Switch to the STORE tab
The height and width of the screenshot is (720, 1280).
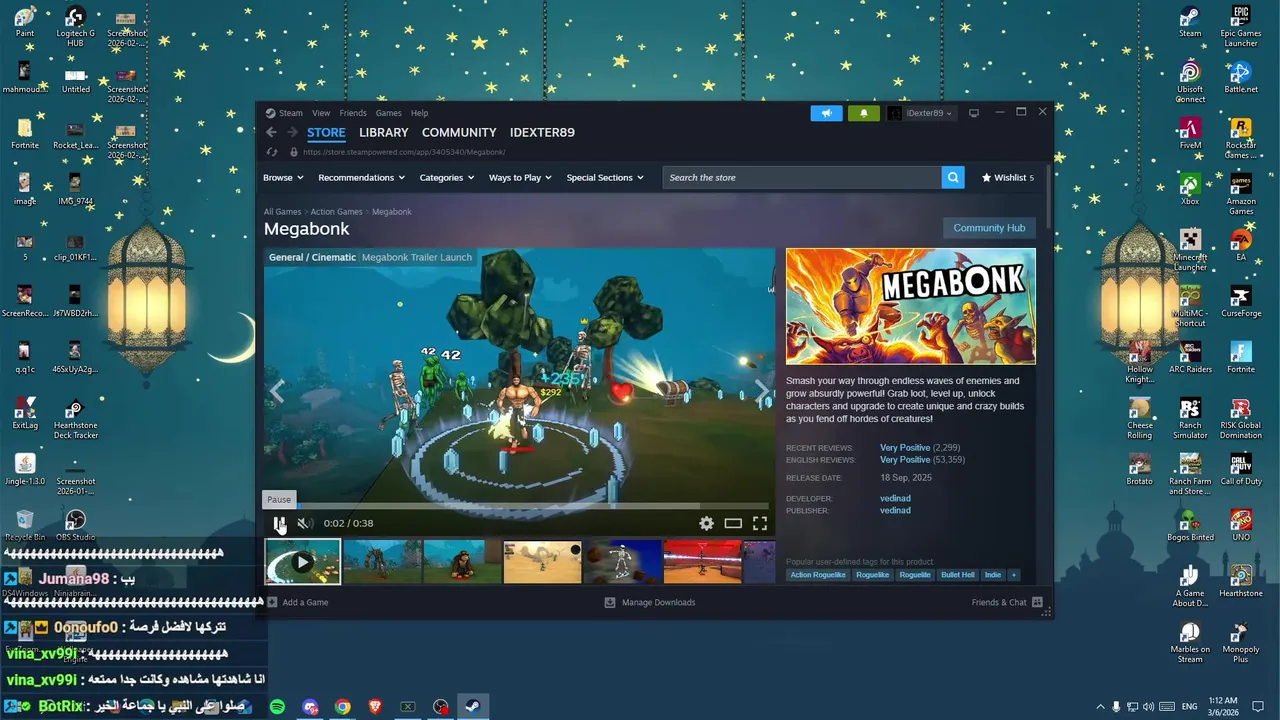(326, 132)
